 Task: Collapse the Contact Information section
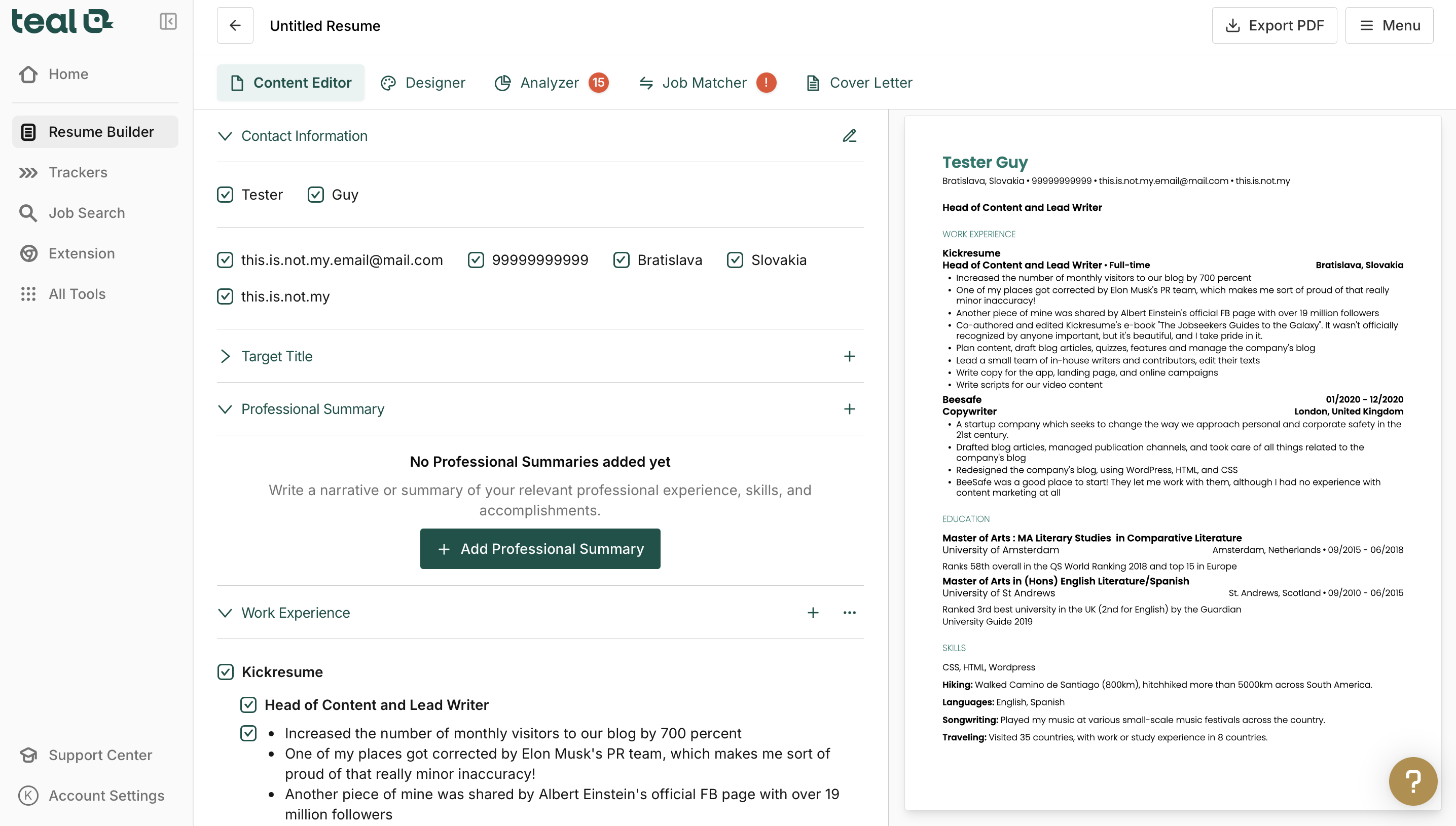[x=225, y=136]
